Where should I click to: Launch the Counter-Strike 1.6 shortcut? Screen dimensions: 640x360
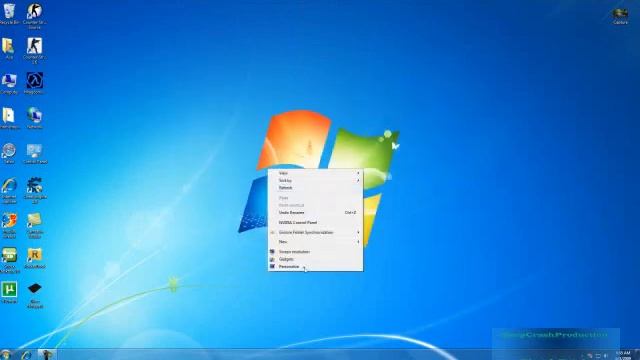click(35, 50)
